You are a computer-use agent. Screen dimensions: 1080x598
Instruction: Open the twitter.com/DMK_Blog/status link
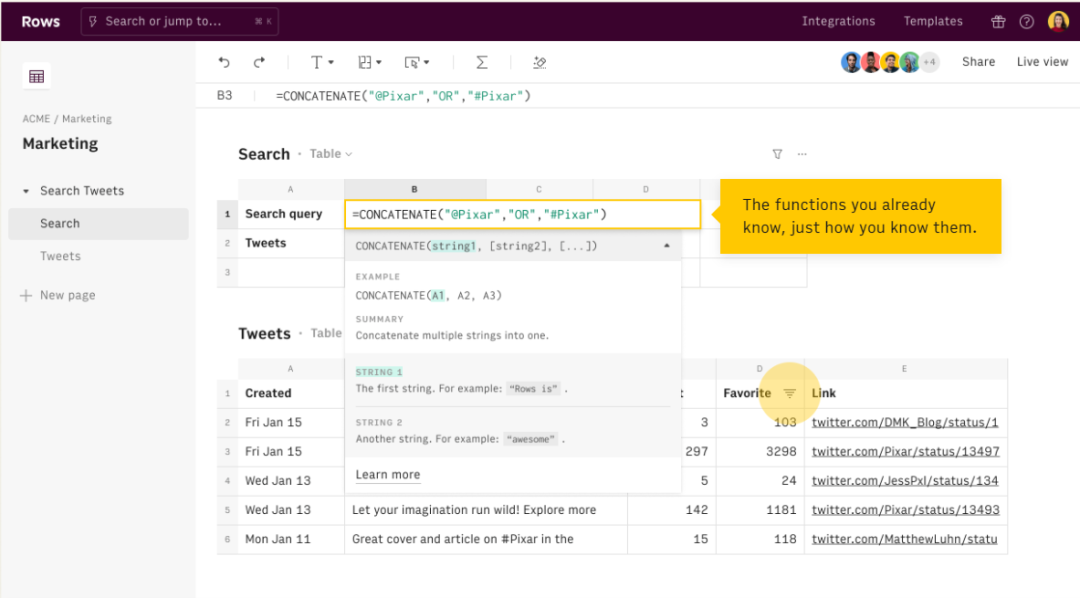(x=904, y=422)
